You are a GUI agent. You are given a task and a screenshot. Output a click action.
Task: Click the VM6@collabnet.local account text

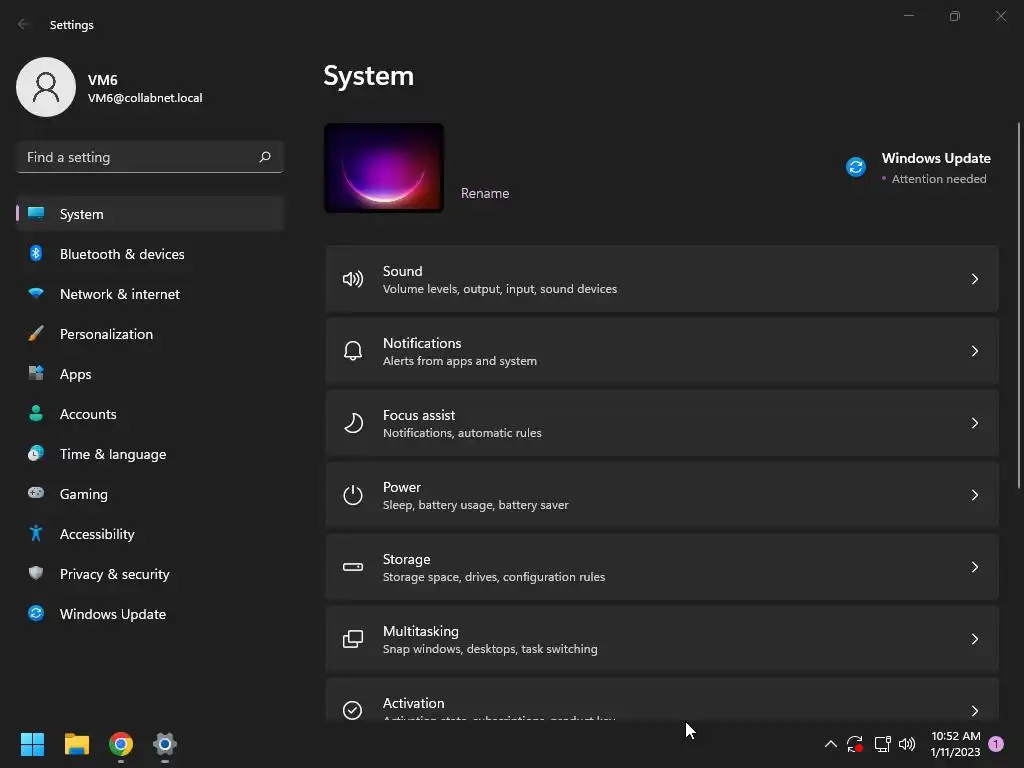[145, 98]
